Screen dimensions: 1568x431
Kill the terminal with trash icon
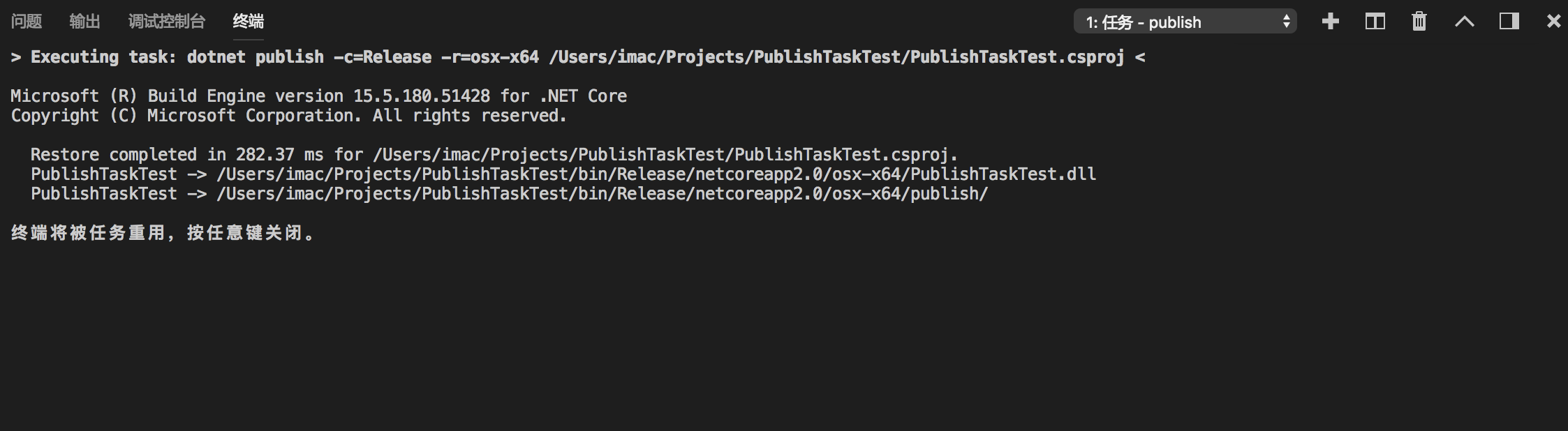tap(1419, 22)
